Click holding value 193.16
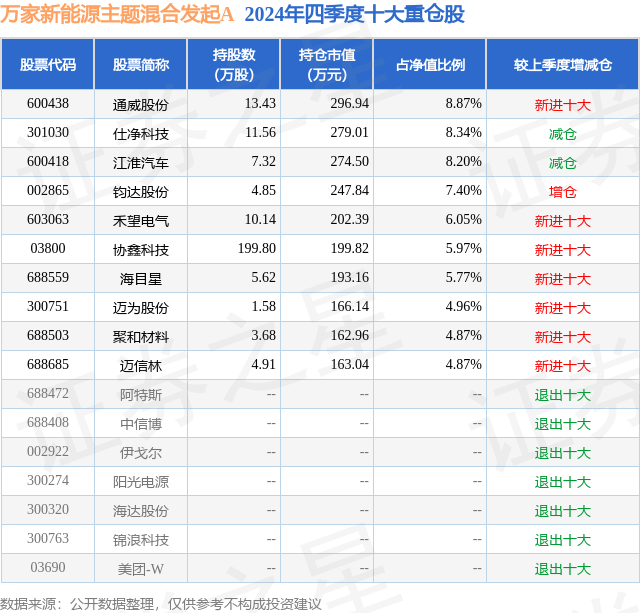 click(349, 278)
